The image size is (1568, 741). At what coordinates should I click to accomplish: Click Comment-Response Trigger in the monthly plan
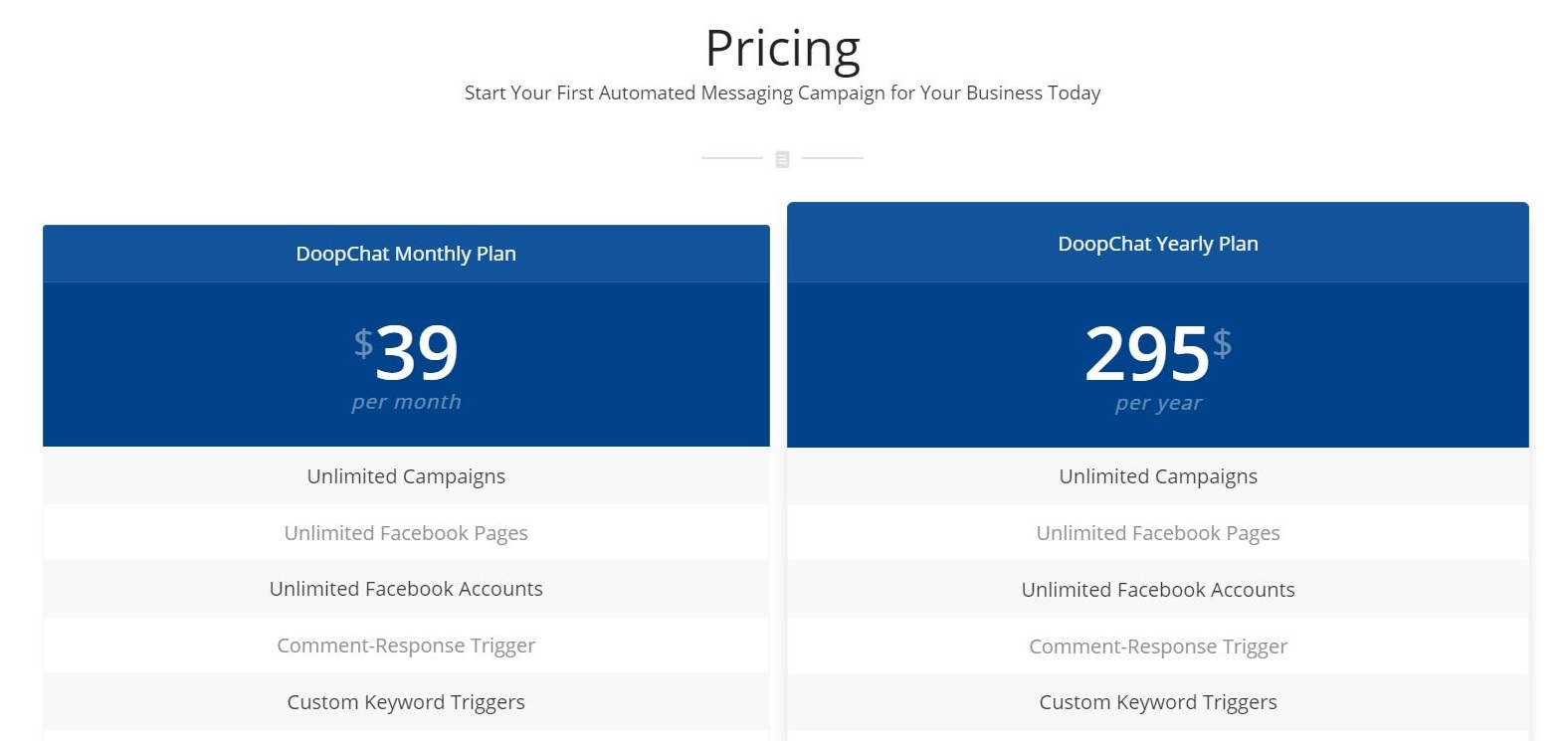[406, 646]
